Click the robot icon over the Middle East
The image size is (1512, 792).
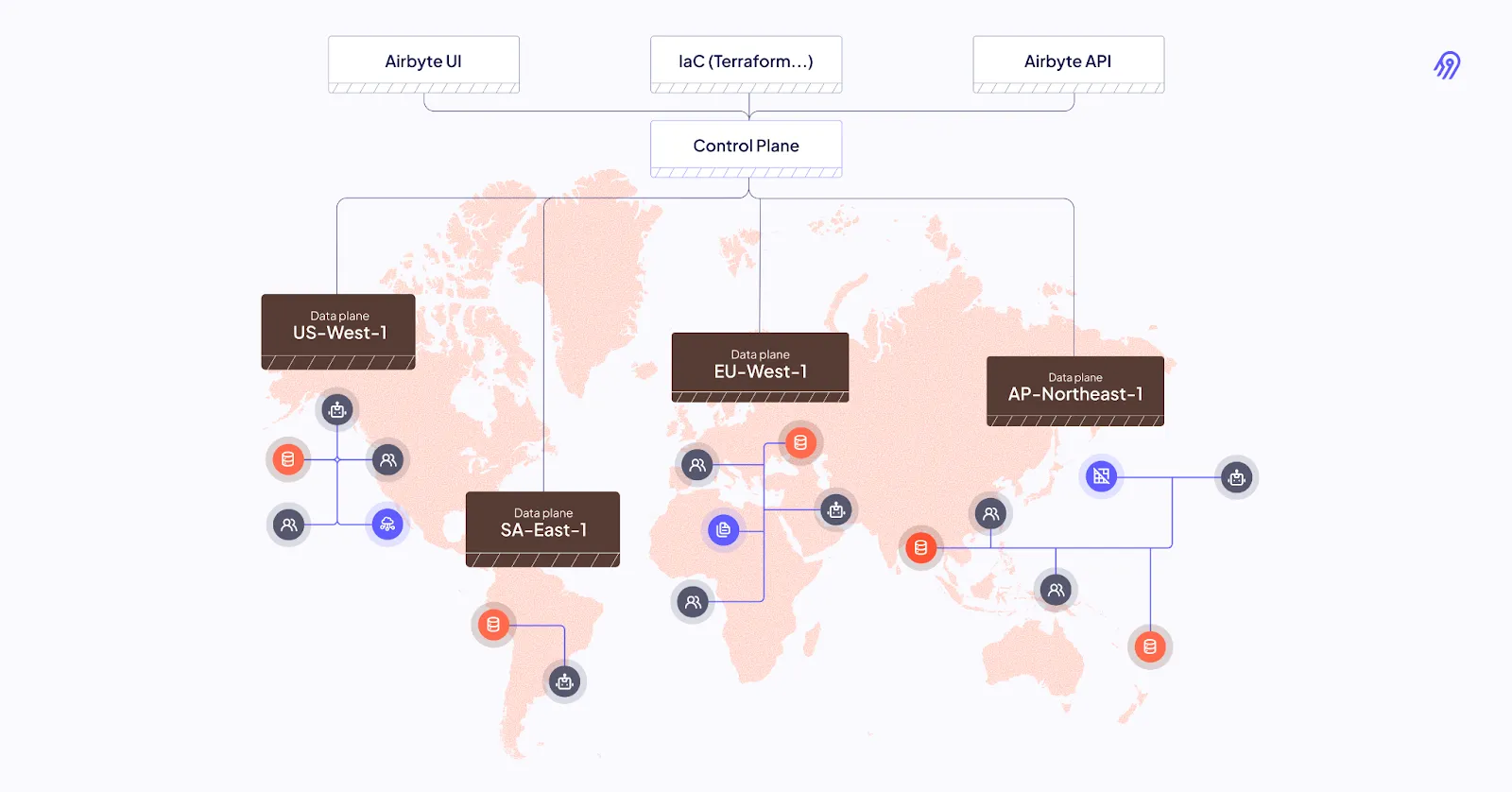pyautogui.click(x=836, y=510)
